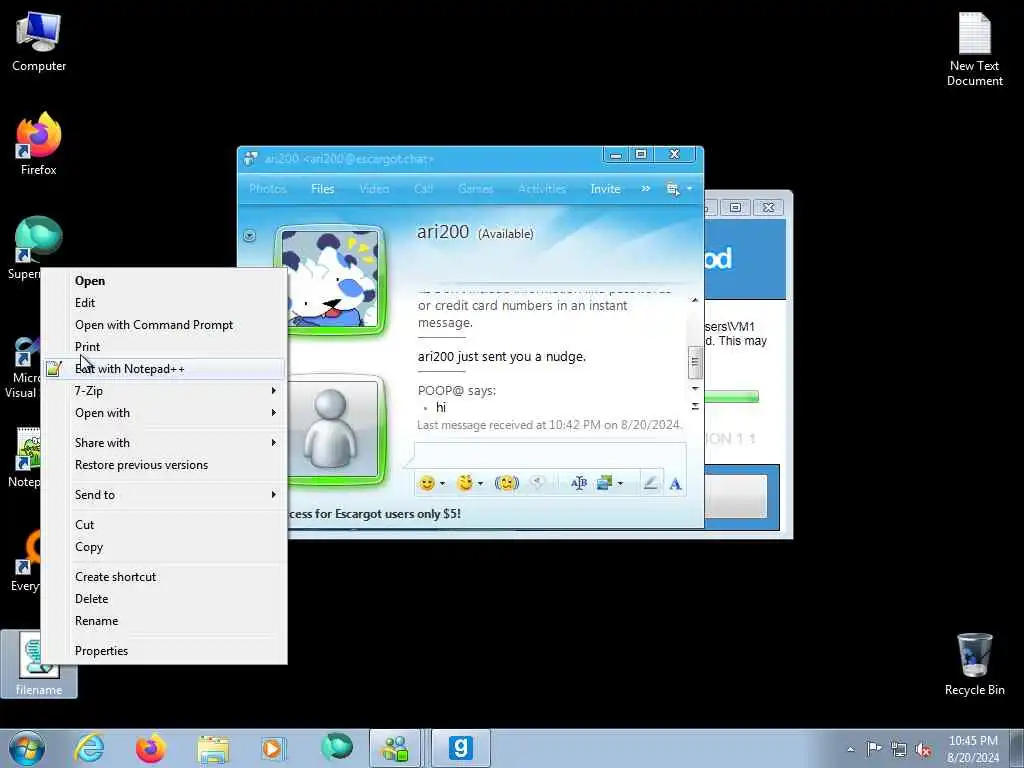Click your own grey silhouette display picture
Image resolution: width=1024 pixels, height=768 pixels.
pos(334,430)
